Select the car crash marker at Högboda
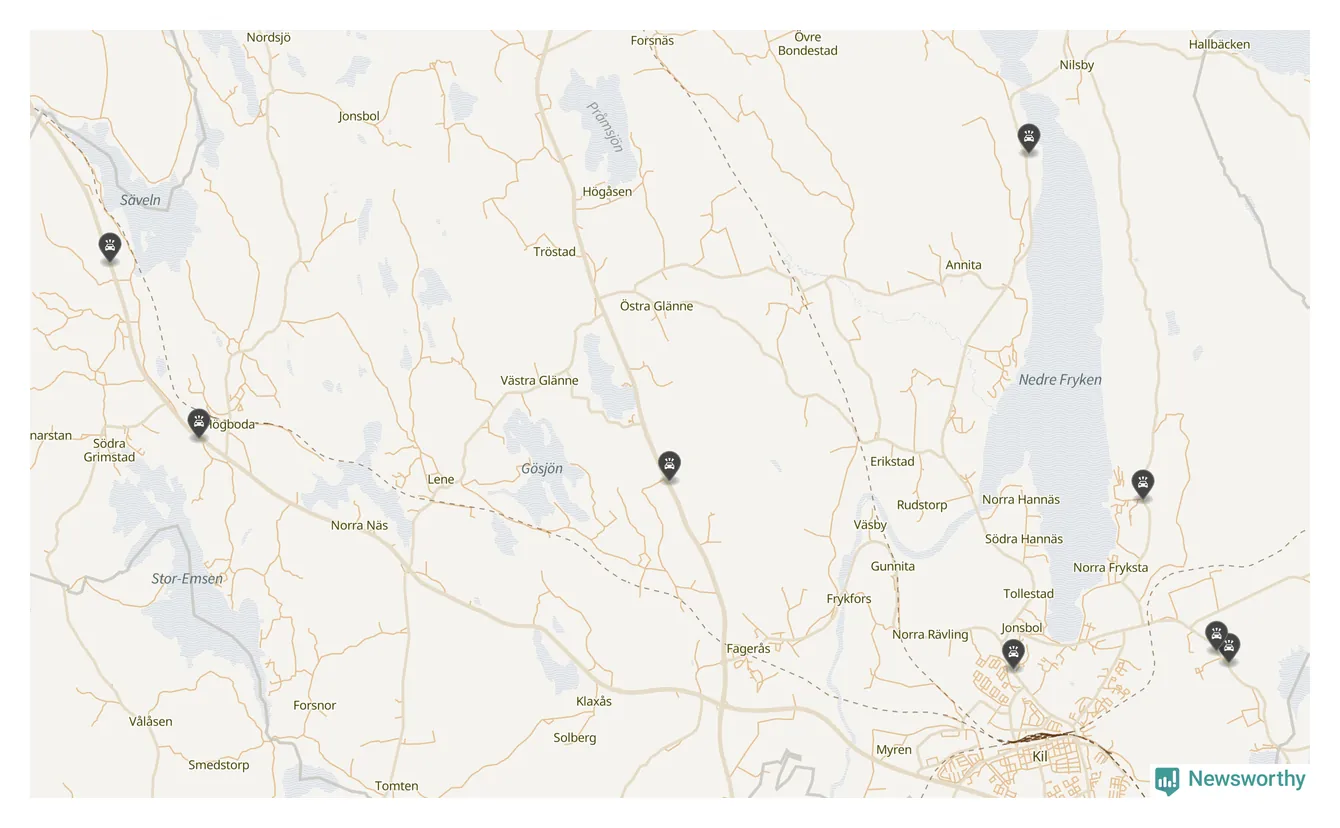Screen dimensions: 1340x828 point(199,423)
